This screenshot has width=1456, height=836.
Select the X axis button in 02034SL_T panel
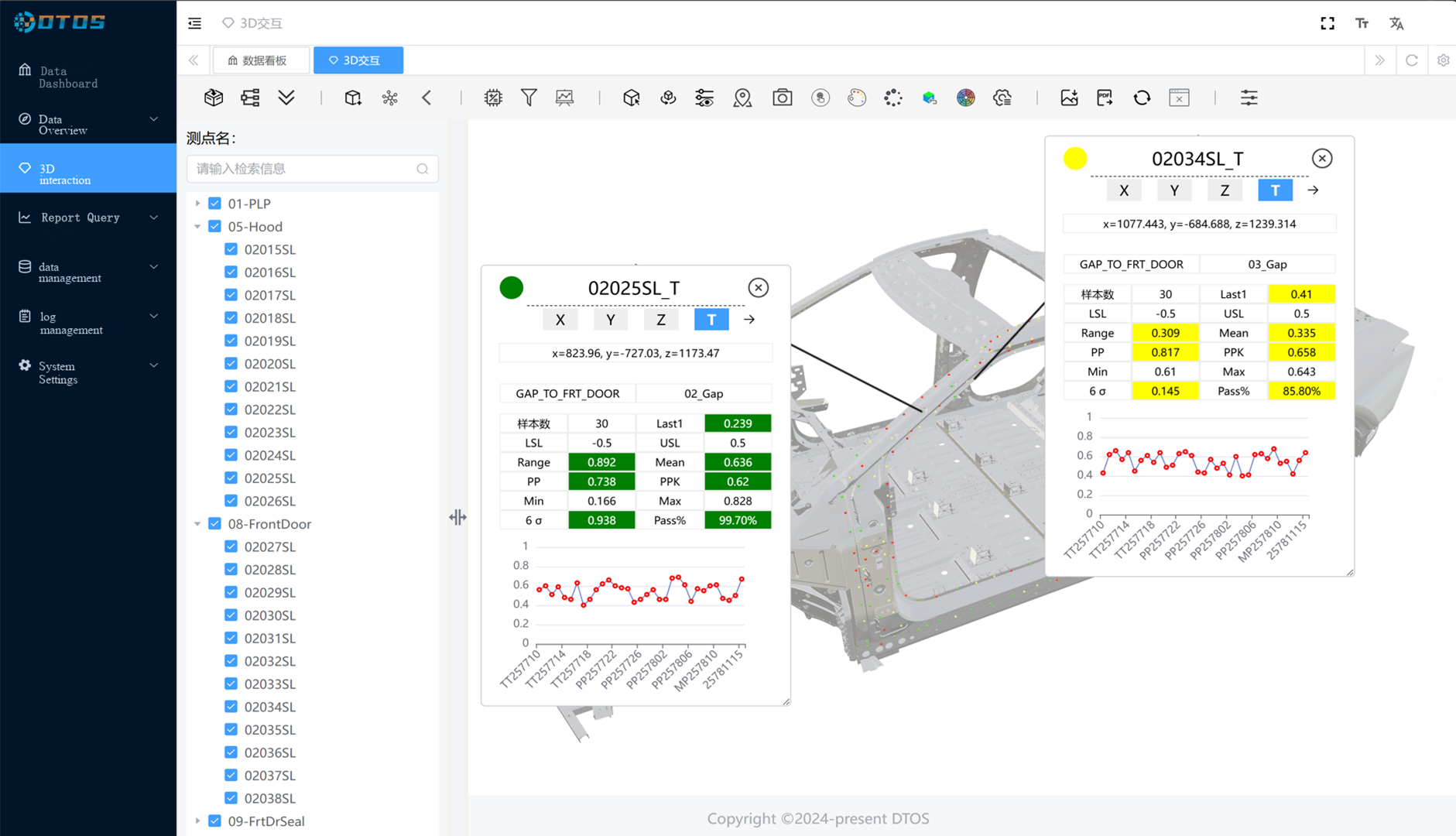tap(1124, 190)
